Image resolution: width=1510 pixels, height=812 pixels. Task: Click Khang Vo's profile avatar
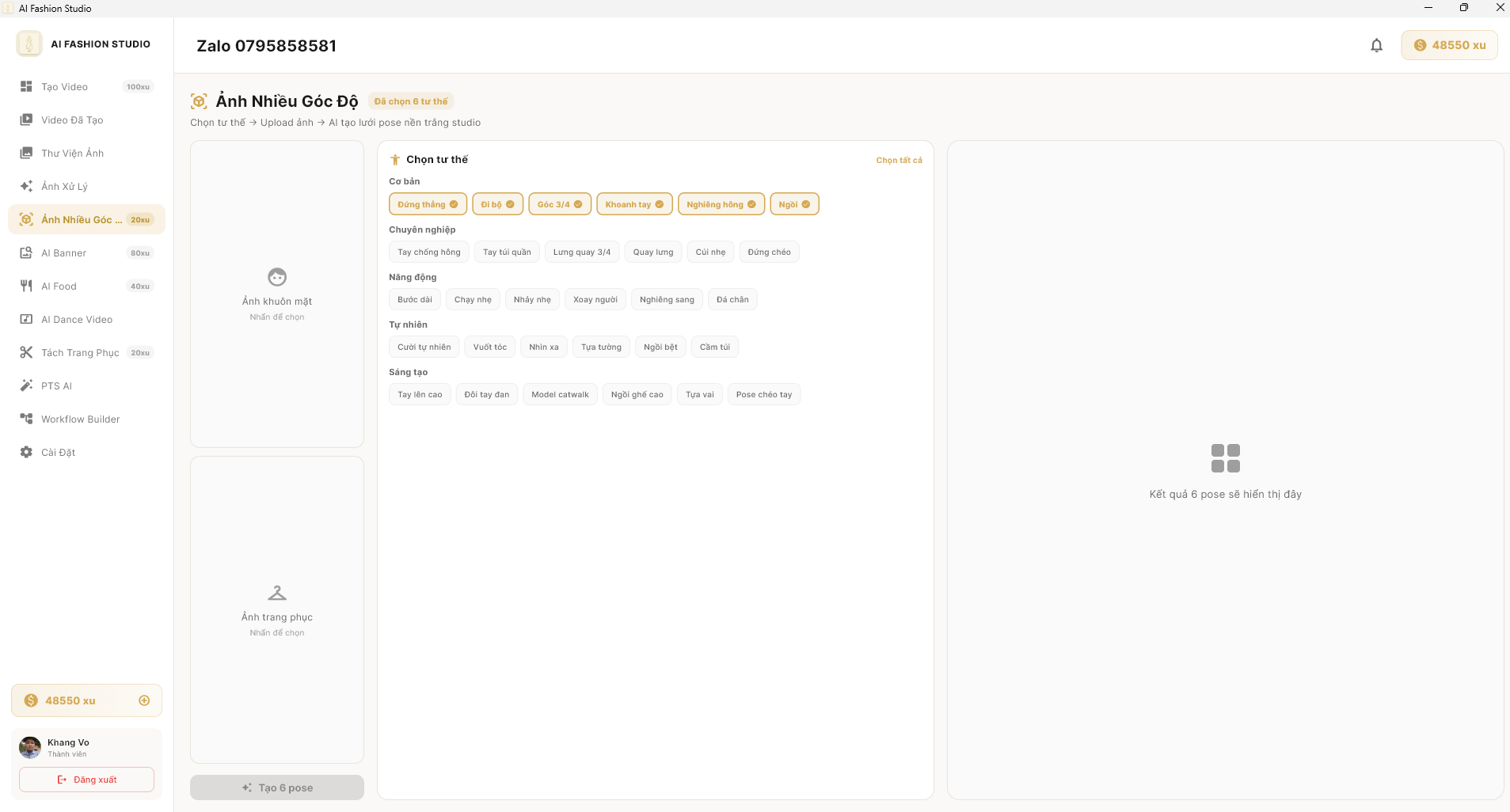point(30,747)
